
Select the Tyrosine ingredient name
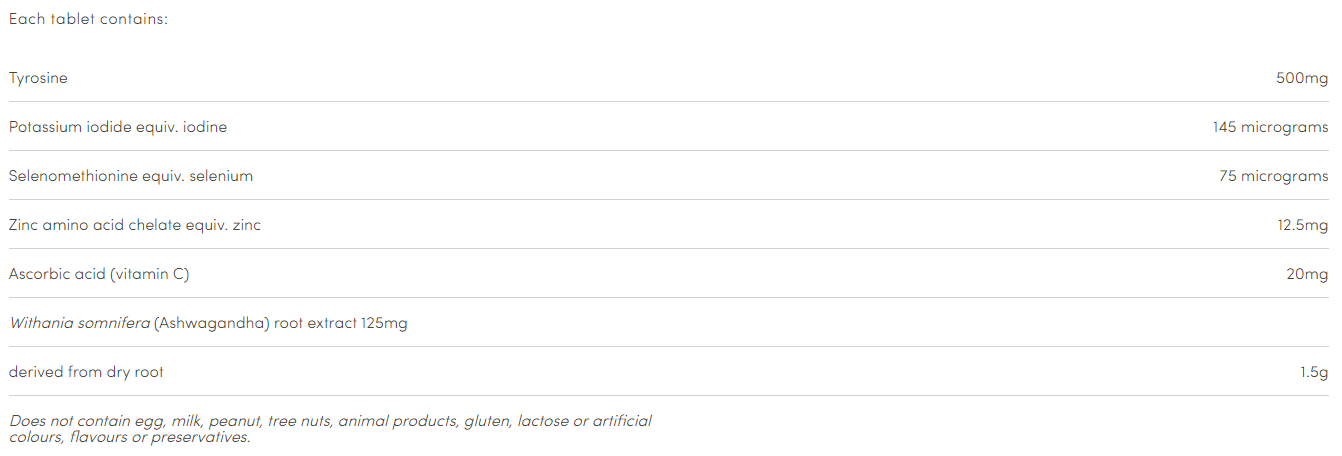coord(38,78)
